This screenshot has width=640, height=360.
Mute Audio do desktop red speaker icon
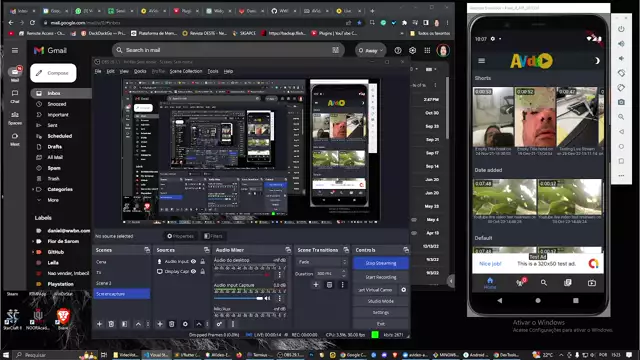(267, 275)
